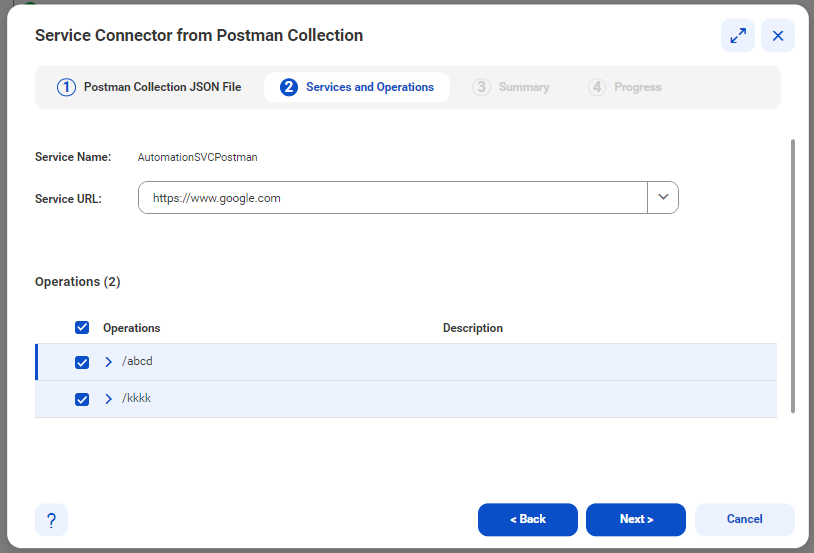Click the Cancel button
This screenshot has height=553, width=814.
[x=744, y=519]
